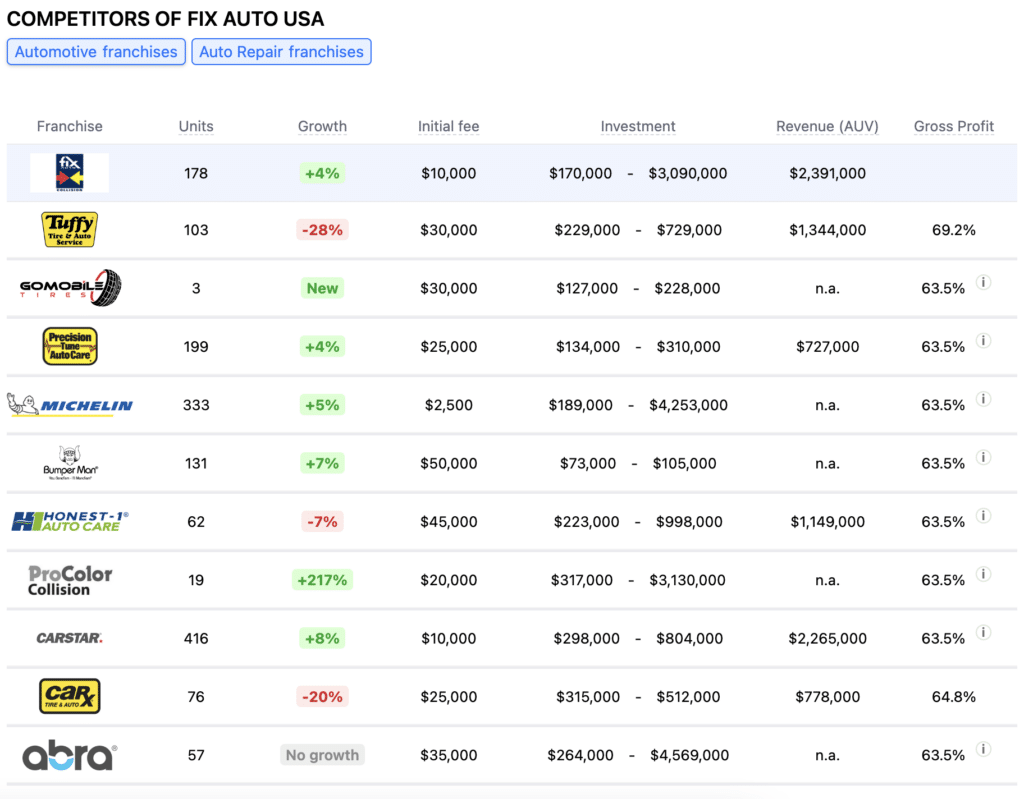Select the +7% growth badge
The width and height of the screenshot is (1024, 799).
(x=322, y=464)
